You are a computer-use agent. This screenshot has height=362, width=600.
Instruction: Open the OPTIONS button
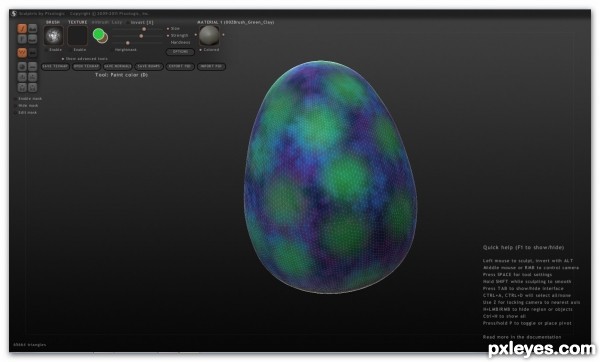[x=180, y=52]
